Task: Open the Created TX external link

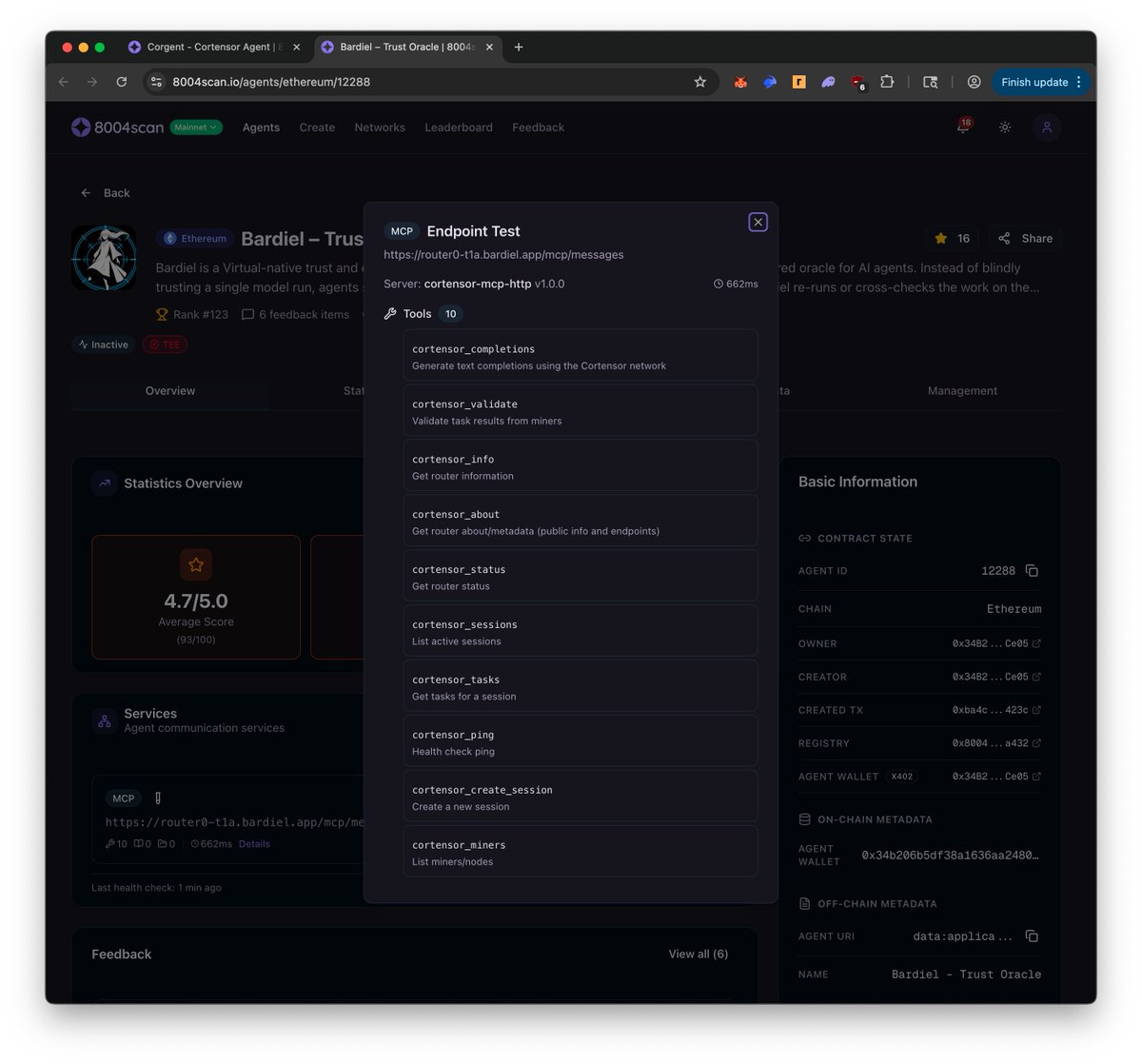Action: coord(1036,710)
